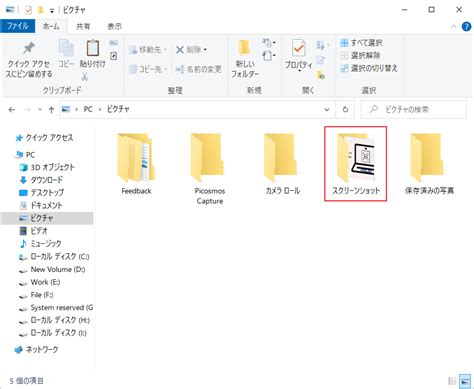
Task: Create a 新しいフォルダー (New folder)
Action: pyautogui.click(x=245, y=59)
